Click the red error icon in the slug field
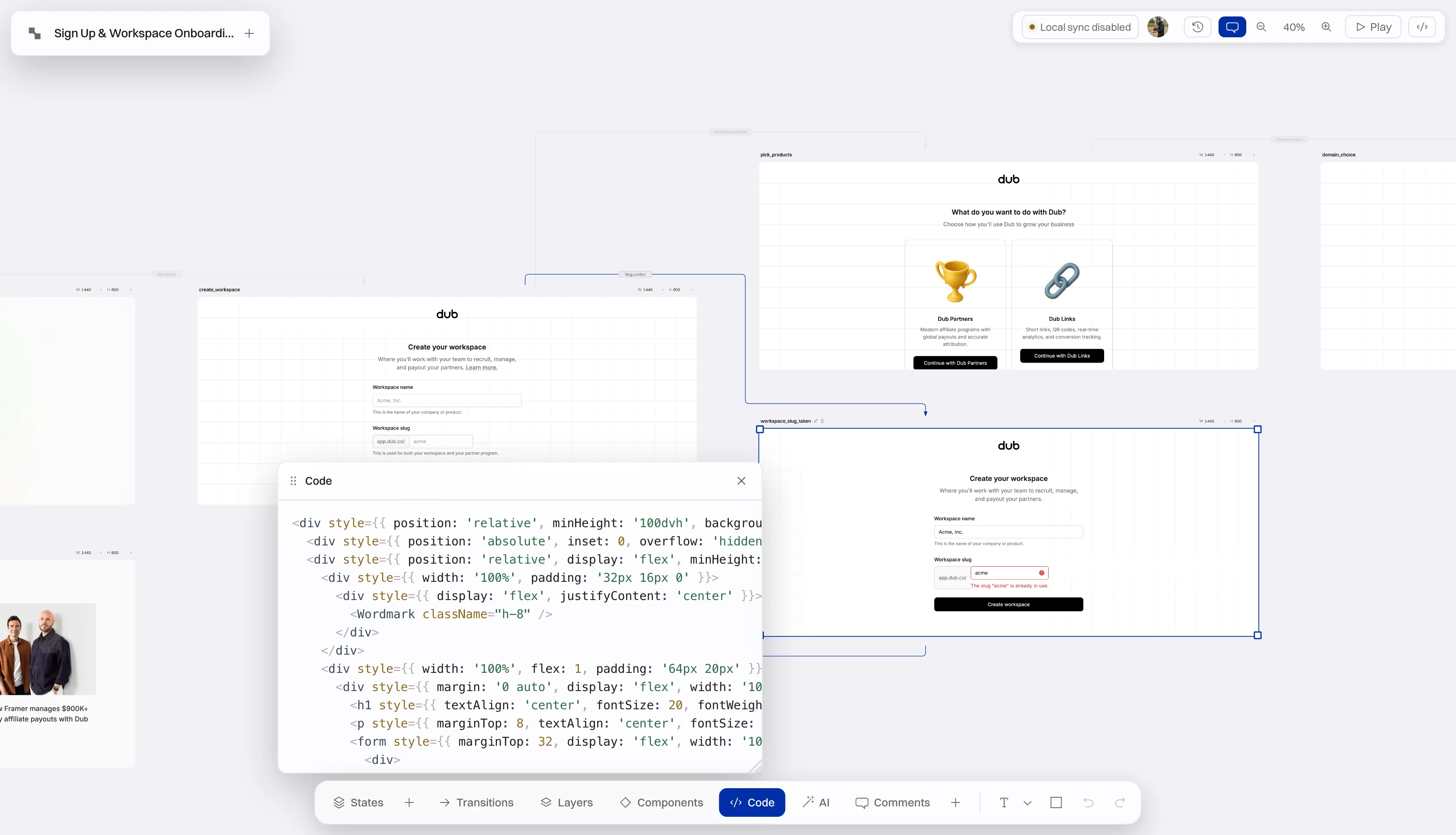Image resolution: width=1456 pixels, height=835 pixels. [x=1042, y=573]
